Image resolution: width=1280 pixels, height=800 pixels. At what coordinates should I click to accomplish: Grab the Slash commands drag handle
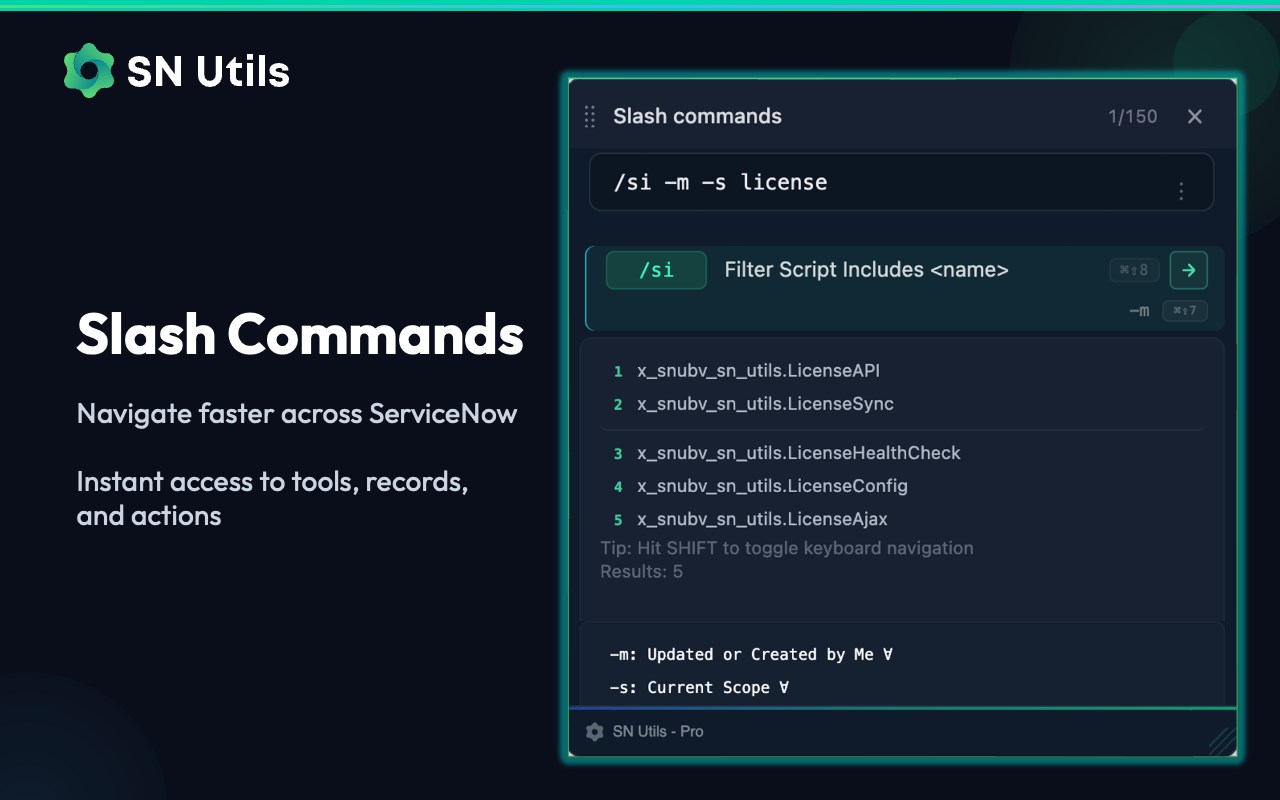590,117
